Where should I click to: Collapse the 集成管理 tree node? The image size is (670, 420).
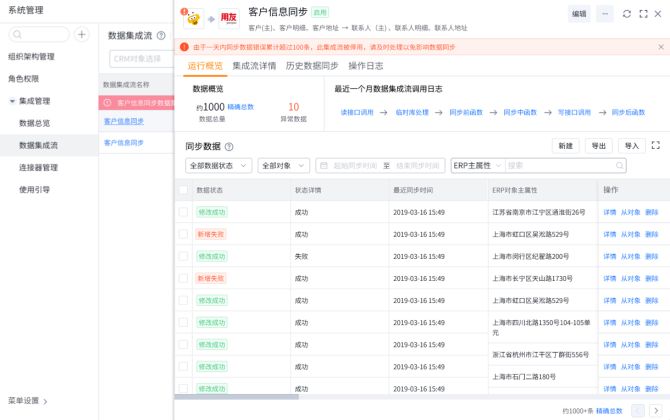[12, 101]
